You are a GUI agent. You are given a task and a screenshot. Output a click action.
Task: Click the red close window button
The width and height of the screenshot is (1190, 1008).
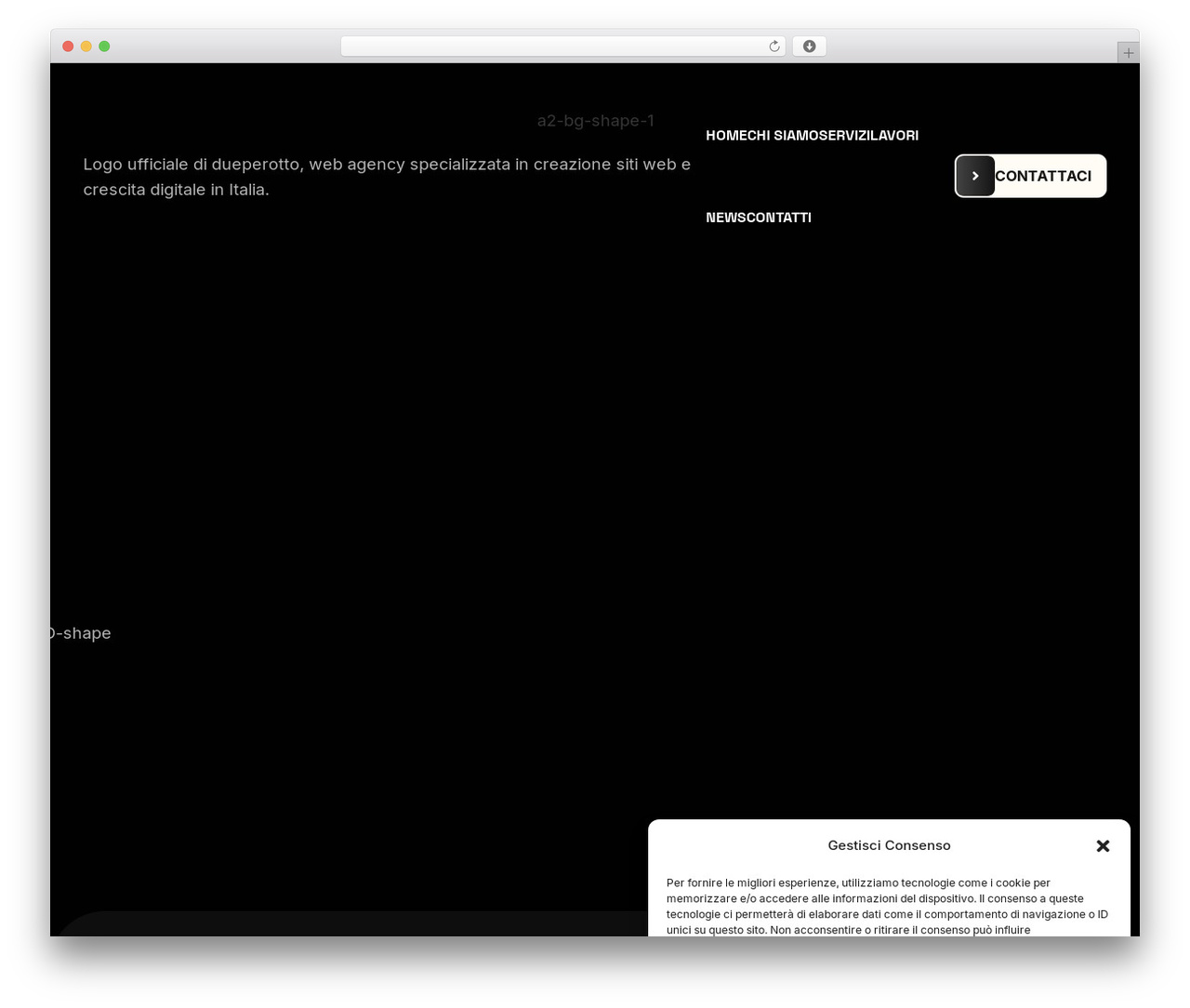click(68, 46)
